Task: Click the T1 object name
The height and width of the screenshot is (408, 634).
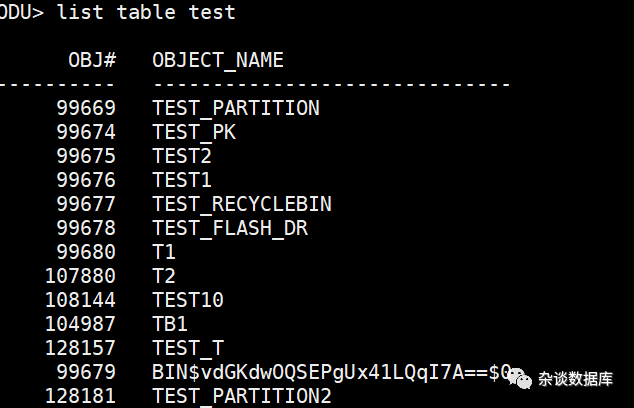Action: 164,252
